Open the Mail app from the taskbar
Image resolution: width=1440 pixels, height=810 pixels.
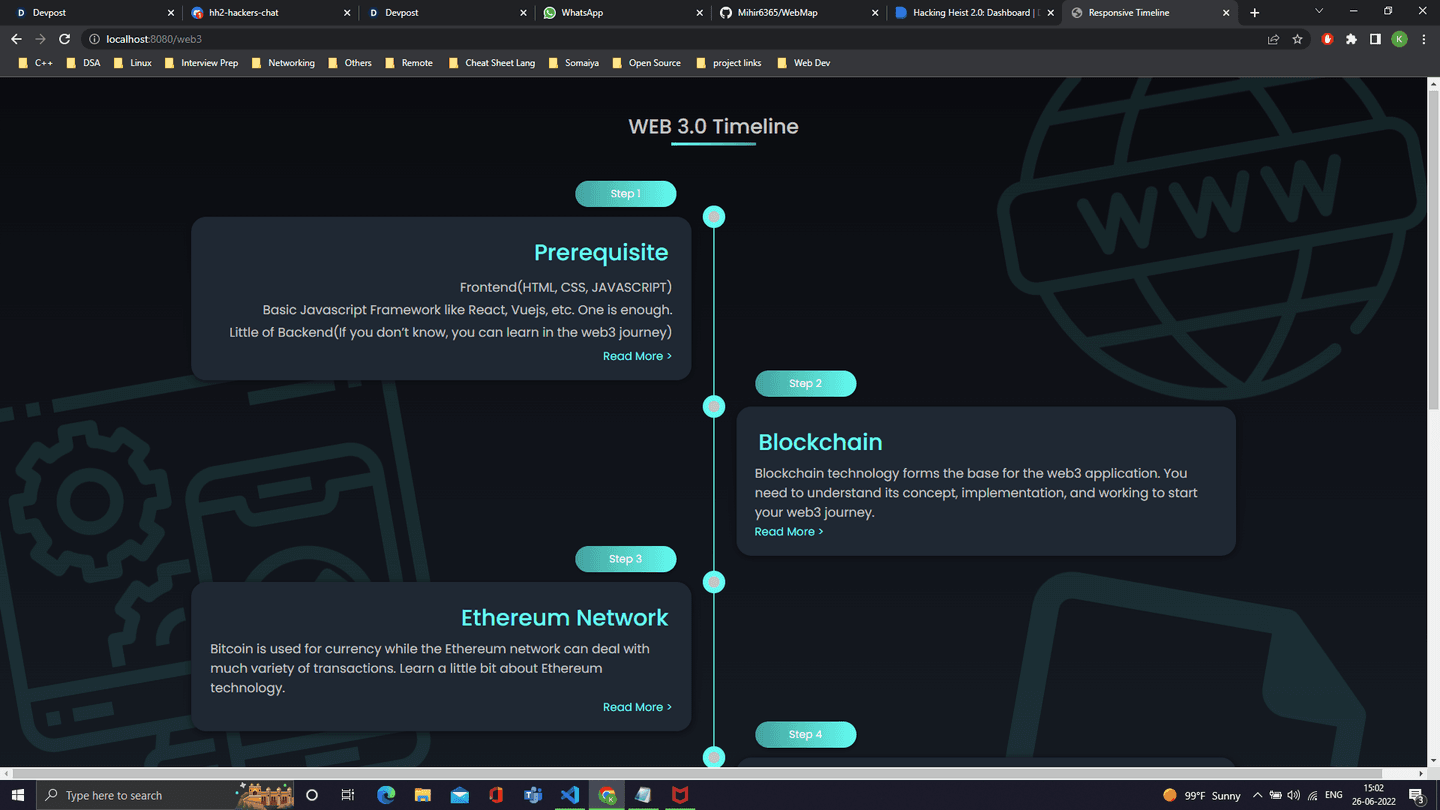point(459,795)
